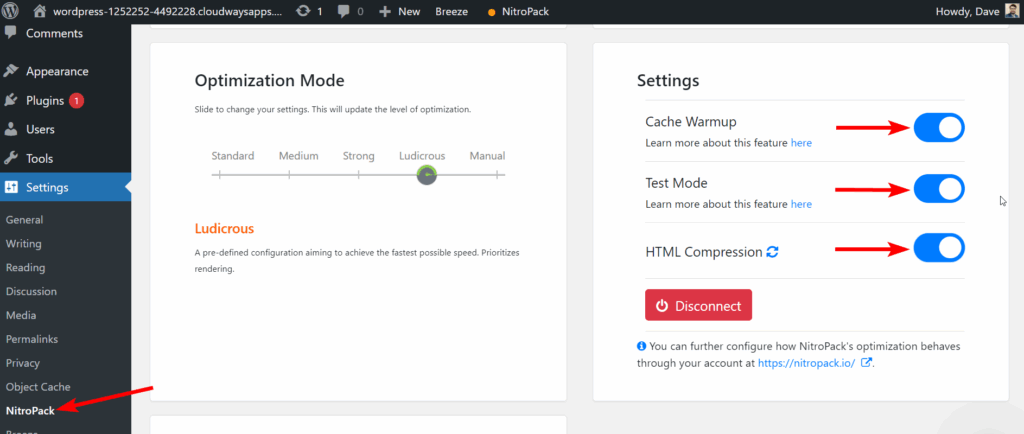
Task: Open the comments bubble icon in admin bar
Action: [344, 12]
